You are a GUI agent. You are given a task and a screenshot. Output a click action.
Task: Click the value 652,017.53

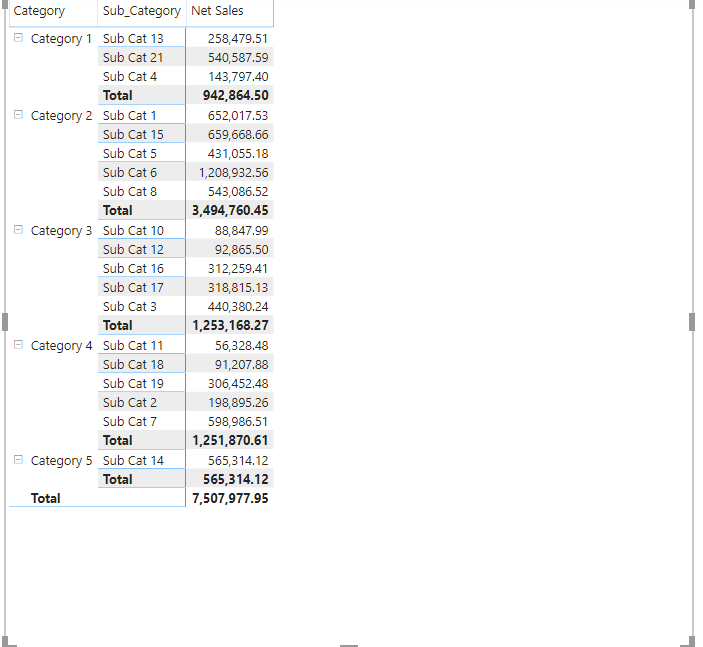click(x=238, y=116)
